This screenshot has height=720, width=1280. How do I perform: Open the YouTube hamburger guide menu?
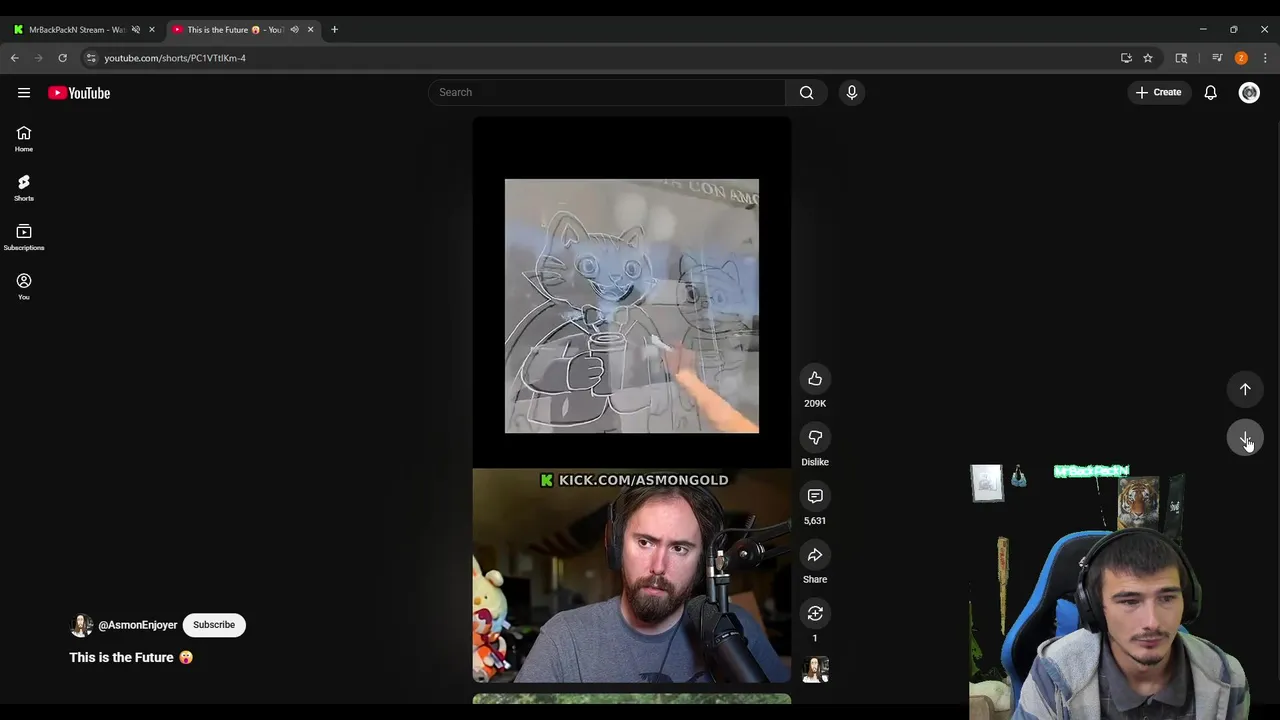[24, 92]
